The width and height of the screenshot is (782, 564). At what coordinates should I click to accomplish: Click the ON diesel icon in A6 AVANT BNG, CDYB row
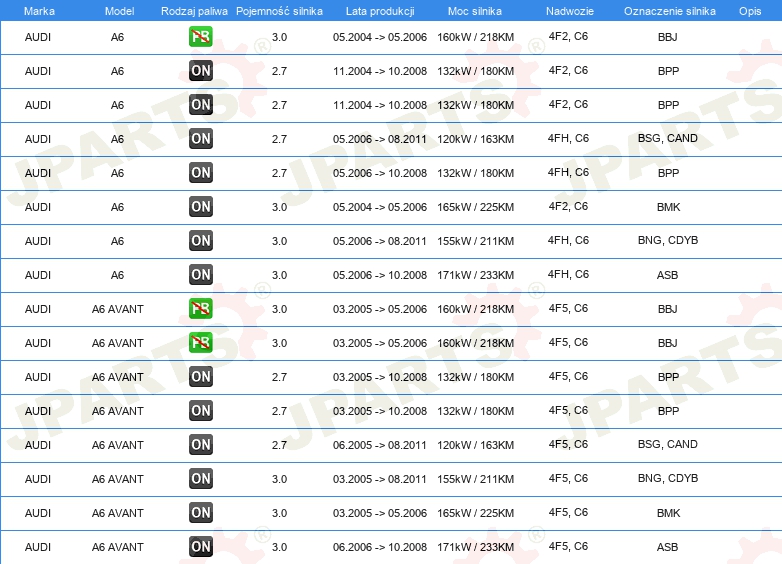(200, 478)
